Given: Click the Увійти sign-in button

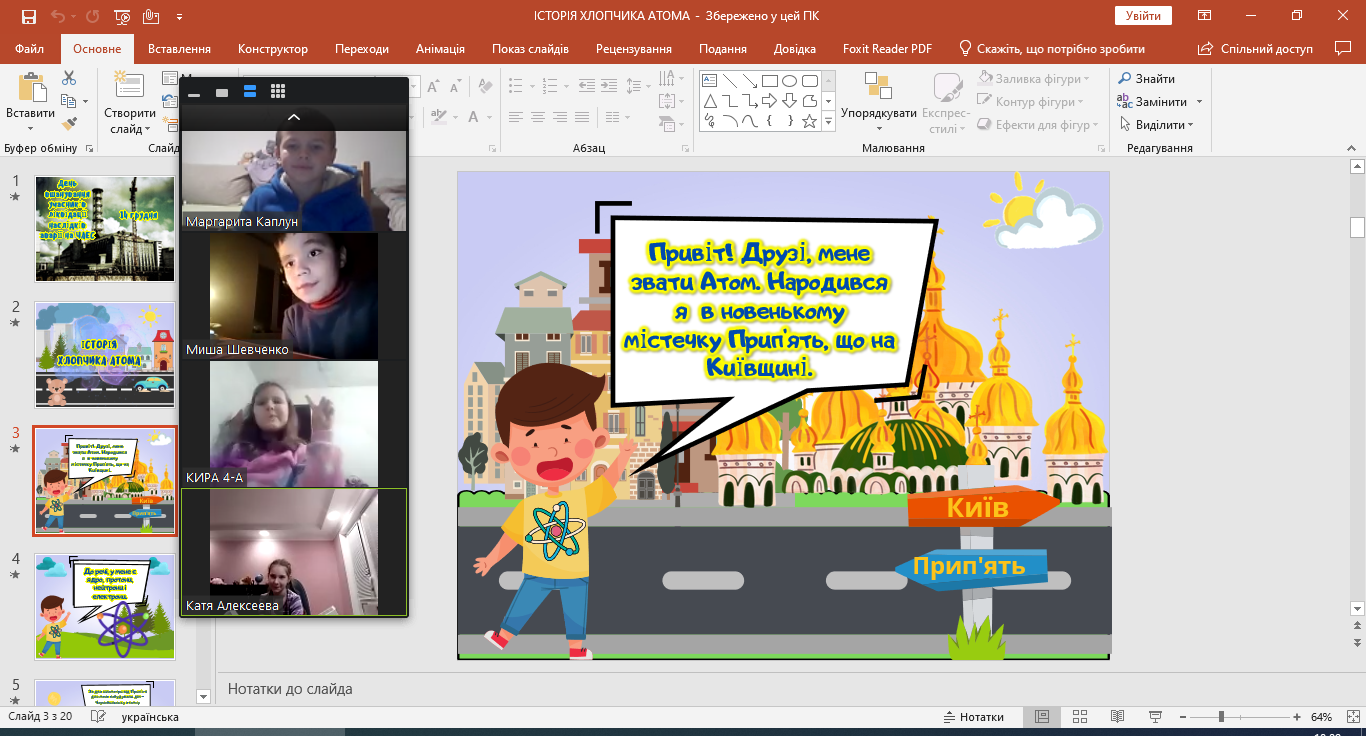Looking at the screenshot, I should point(1143,16).
